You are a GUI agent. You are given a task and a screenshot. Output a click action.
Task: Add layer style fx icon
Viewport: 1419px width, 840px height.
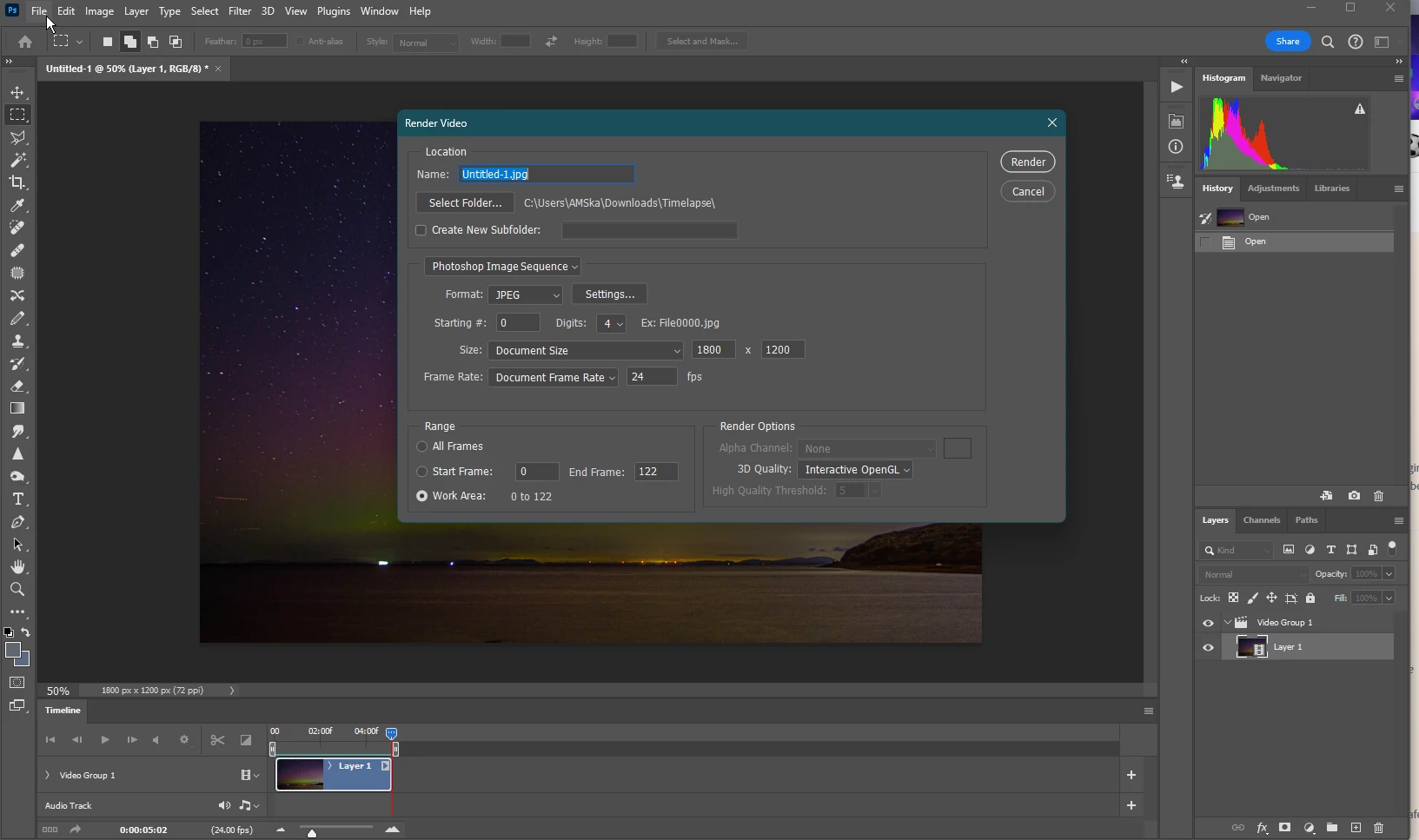point(1262,828)
